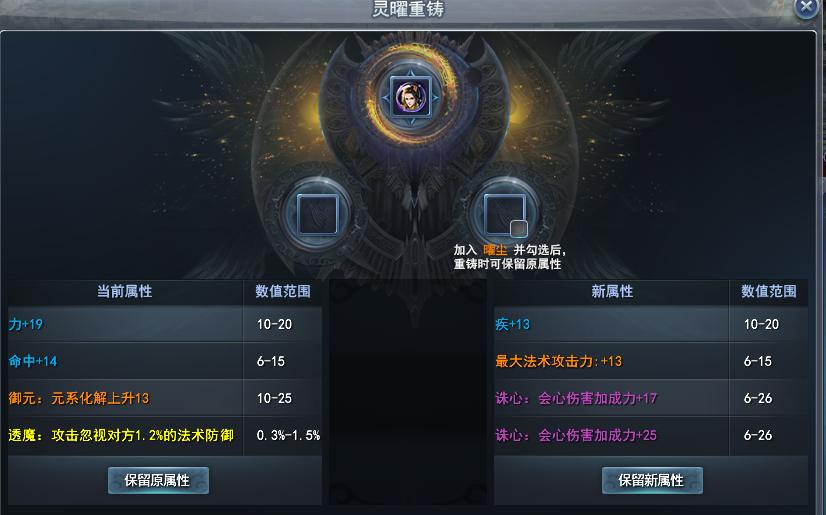This screenshot has width=826, height=515.
Task: Select the 御元 元系化解上升13 row
Action: pos(164,398)
